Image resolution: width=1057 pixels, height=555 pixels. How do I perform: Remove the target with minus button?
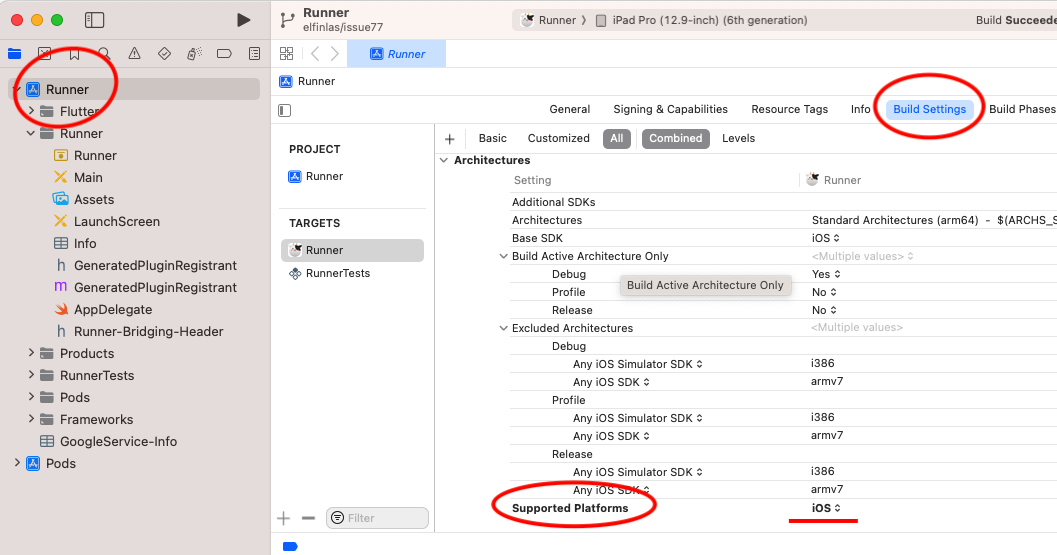(x=308, y=519)
